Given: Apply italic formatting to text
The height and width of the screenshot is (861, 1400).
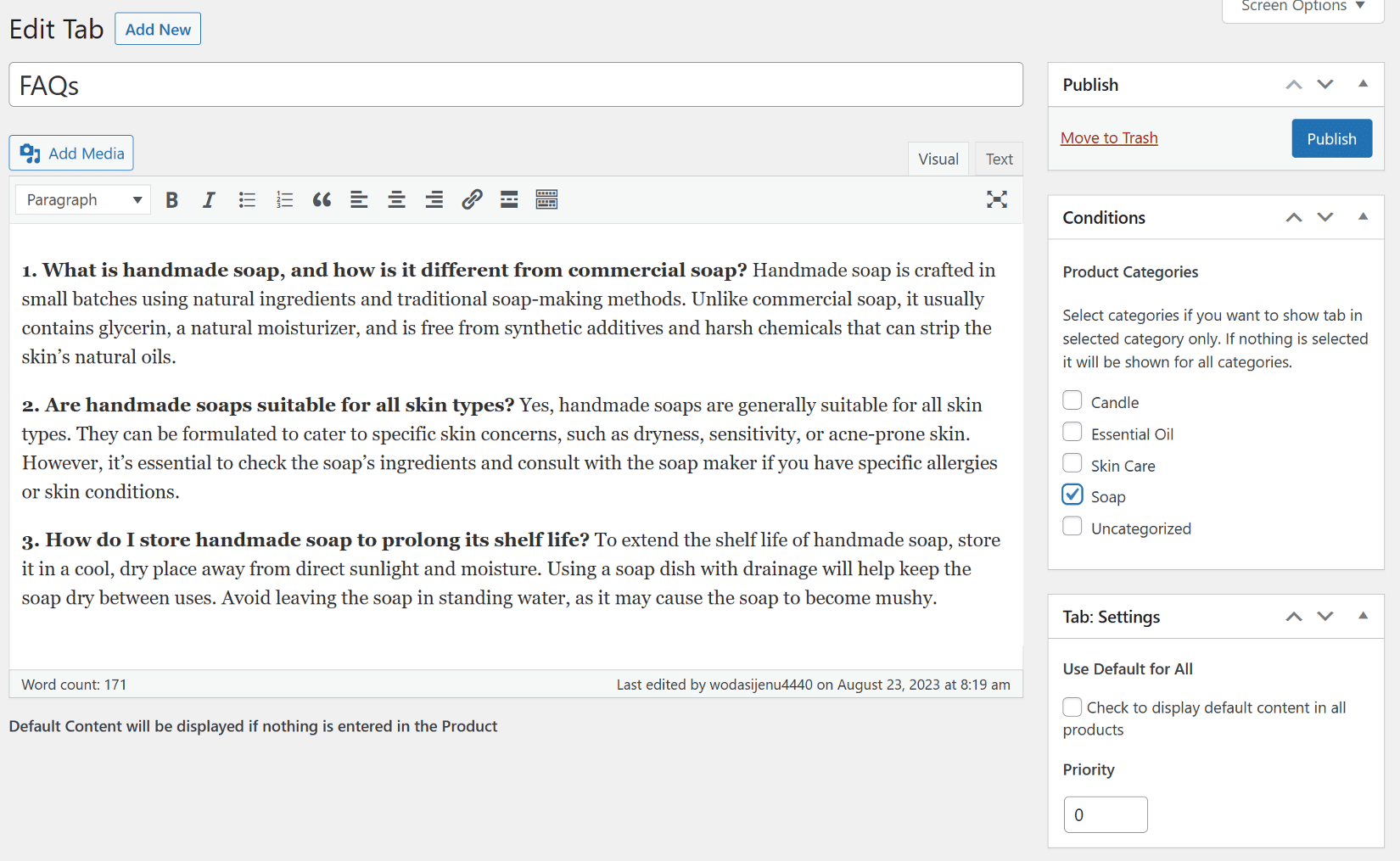Looking at the screenshot, I should pyautogui.click(x=209, y=200).
